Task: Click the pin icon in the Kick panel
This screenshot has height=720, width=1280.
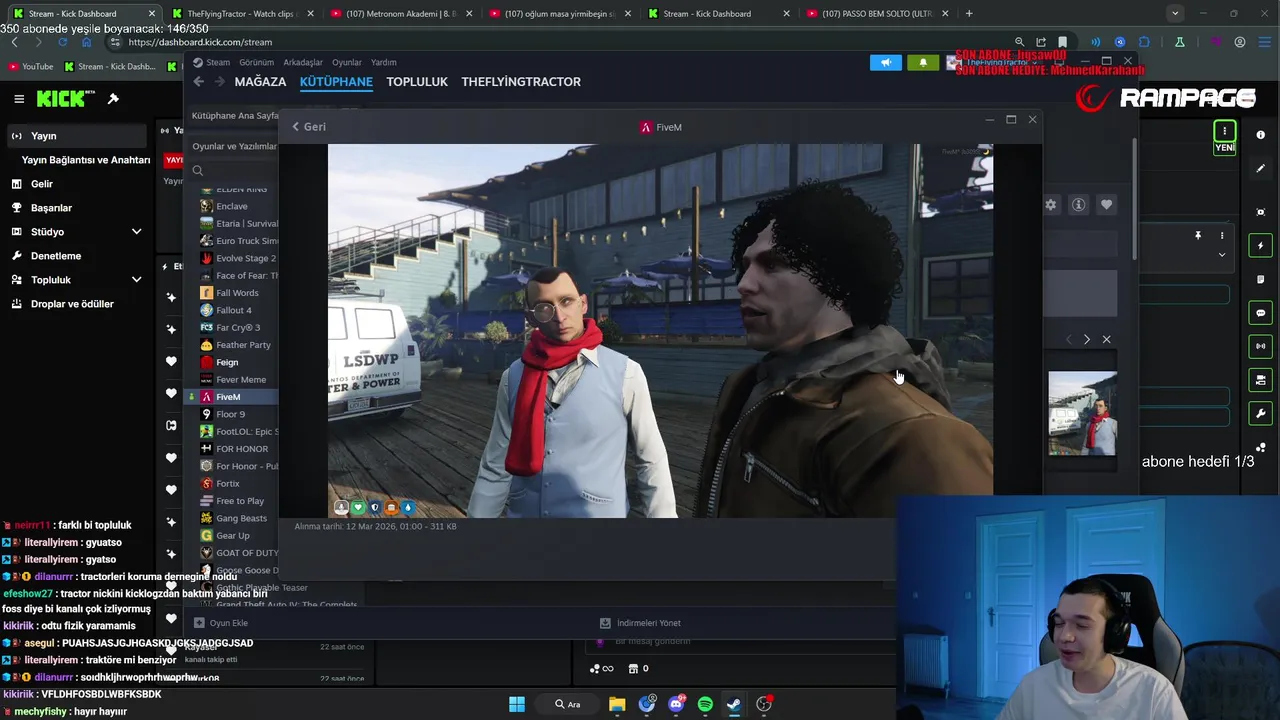Action: coord(1198,236)
